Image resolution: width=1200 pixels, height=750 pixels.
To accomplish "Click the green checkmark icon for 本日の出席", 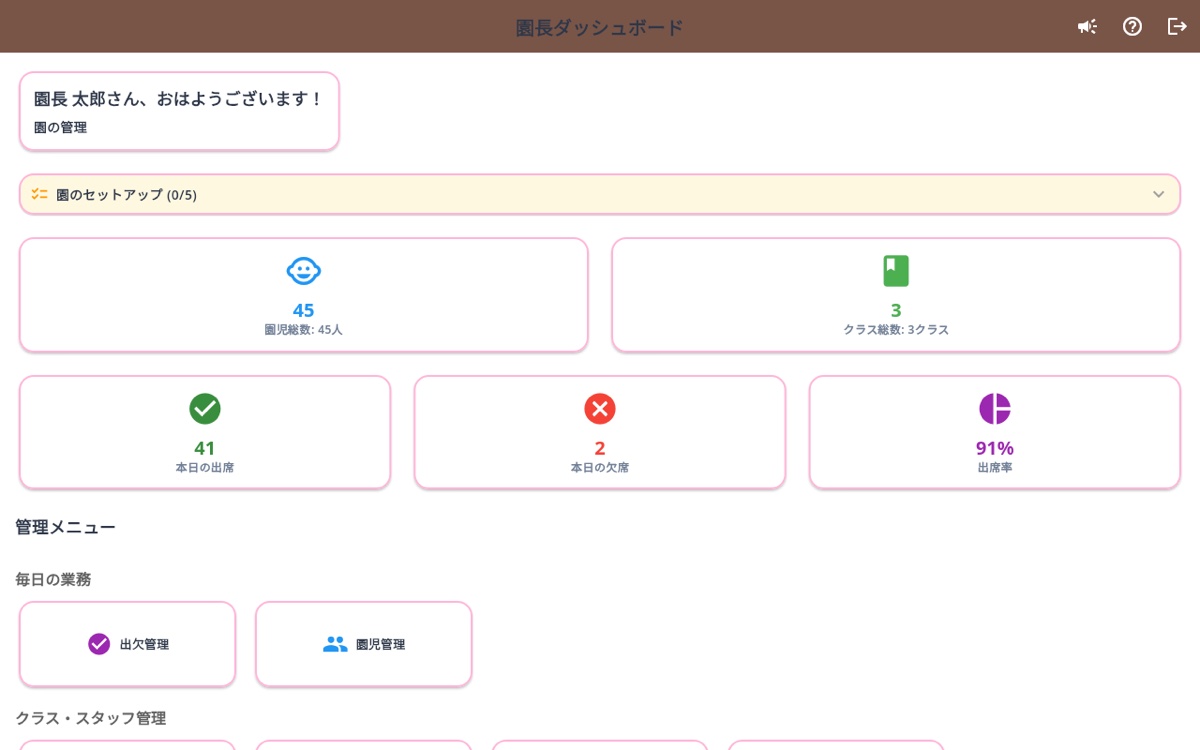I will pyautogui.click(x=205, y=409).
